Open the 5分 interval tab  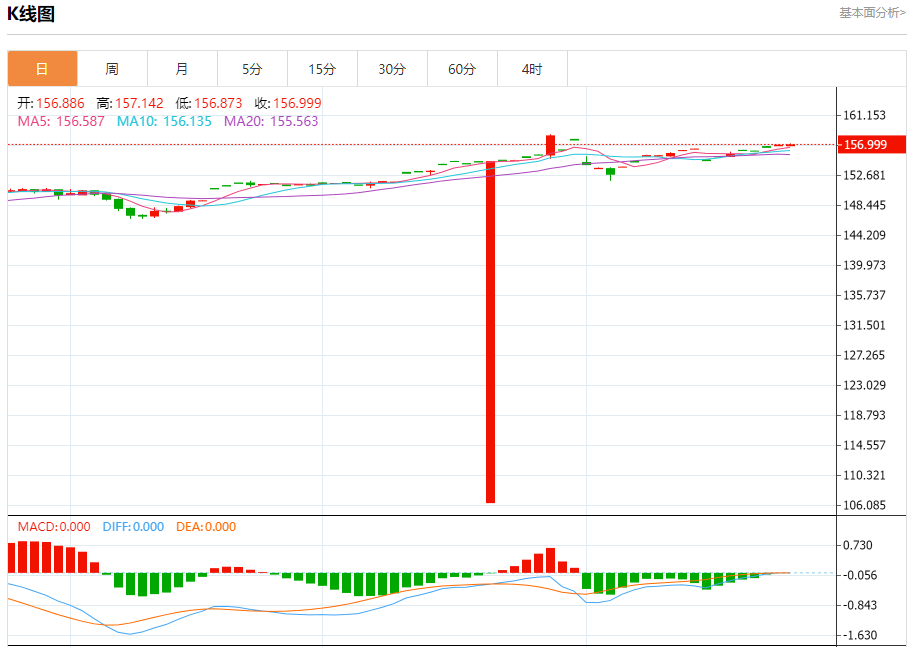(x=253, y=69)
